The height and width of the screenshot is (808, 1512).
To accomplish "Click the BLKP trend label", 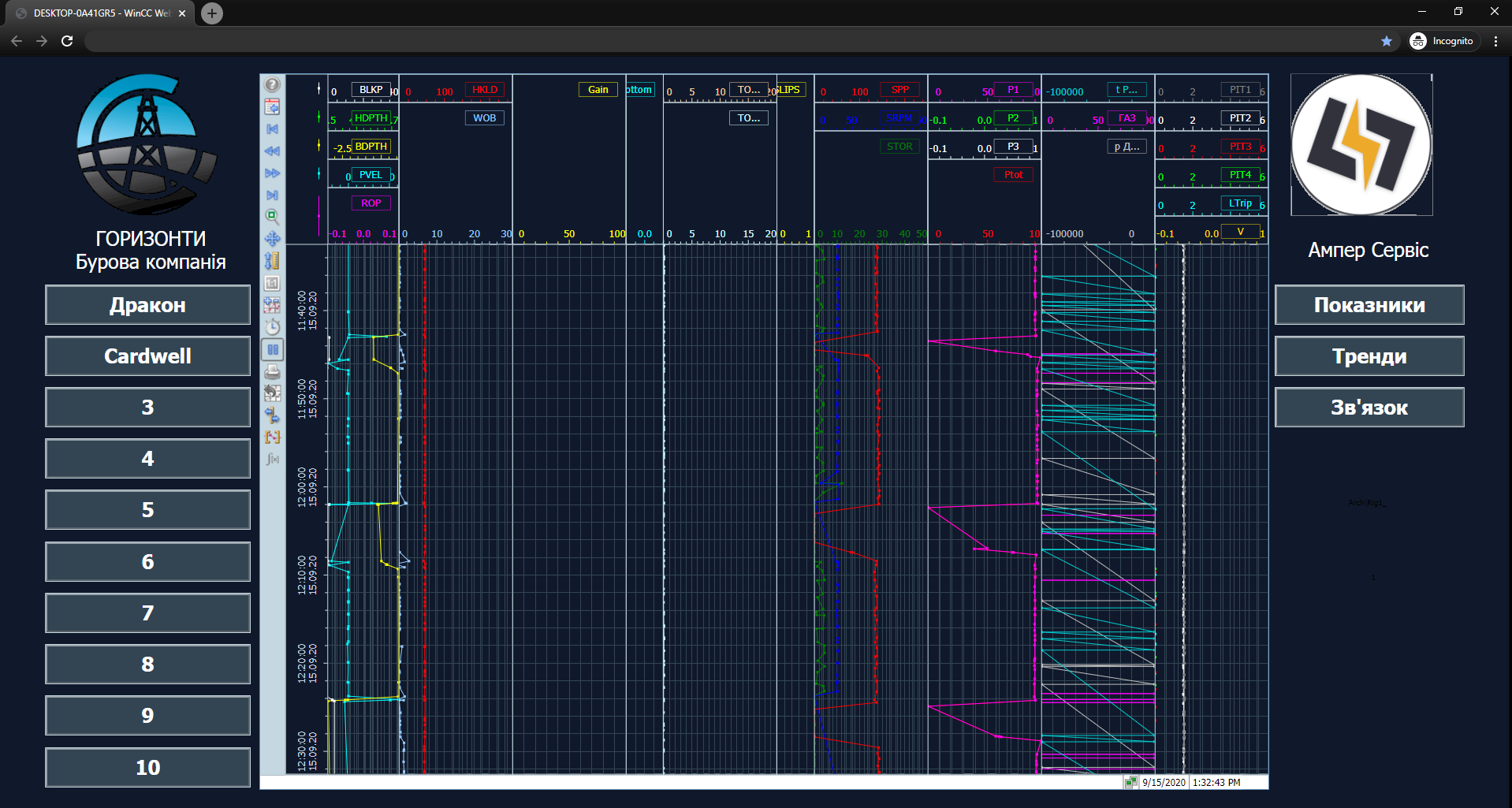I will (371, 90).
